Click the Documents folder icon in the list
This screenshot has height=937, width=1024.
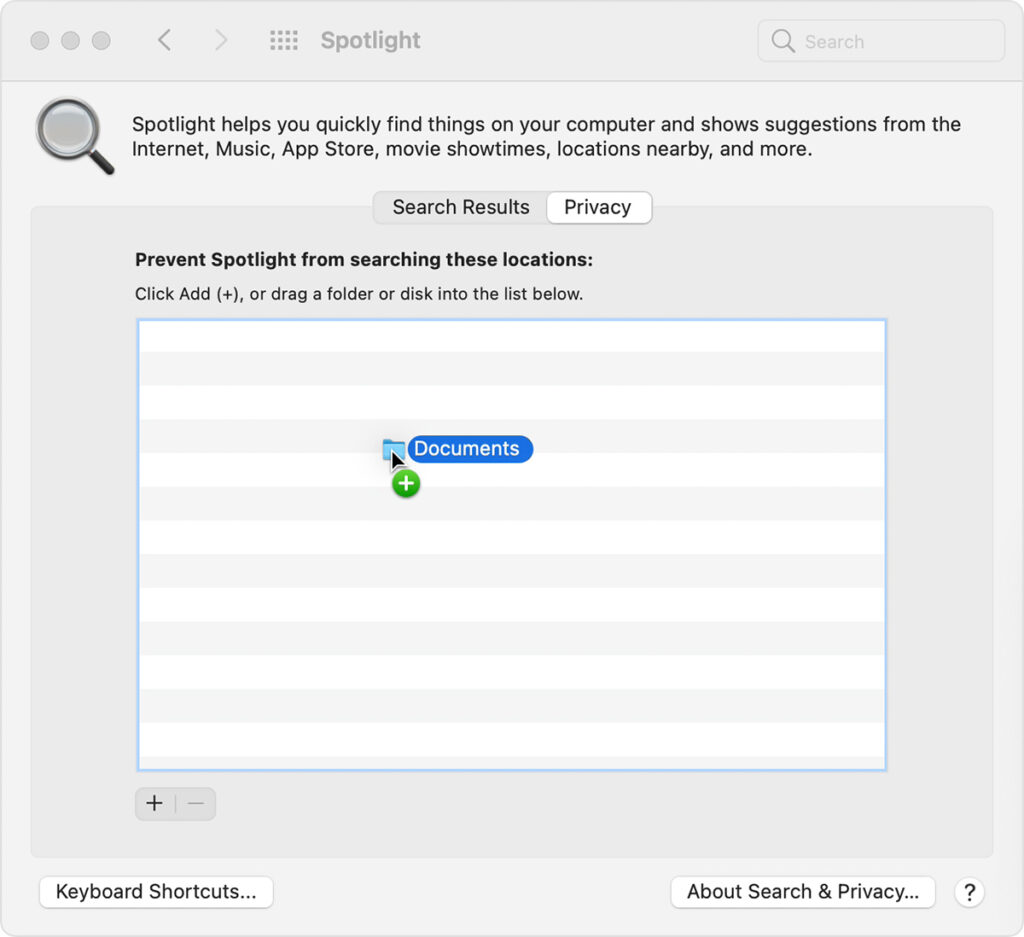coord(392,450)
